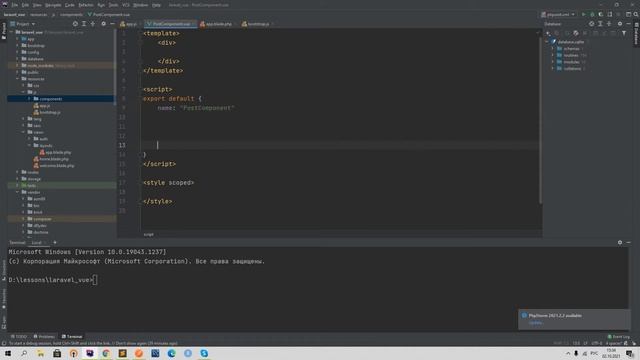Click the Database panel settings gear
640x360 pixels.
tap(620, 24)
